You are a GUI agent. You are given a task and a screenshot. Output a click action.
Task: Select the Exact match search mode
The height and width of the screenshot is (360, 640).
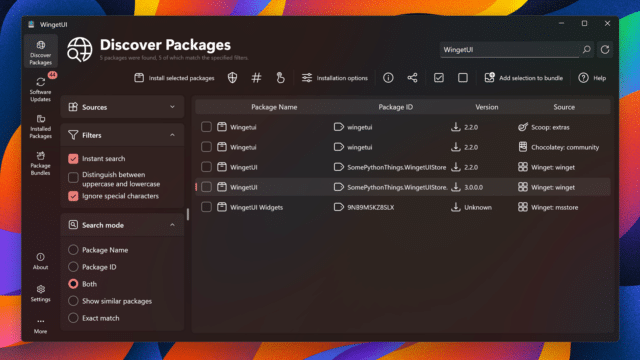tap(73, 318)
